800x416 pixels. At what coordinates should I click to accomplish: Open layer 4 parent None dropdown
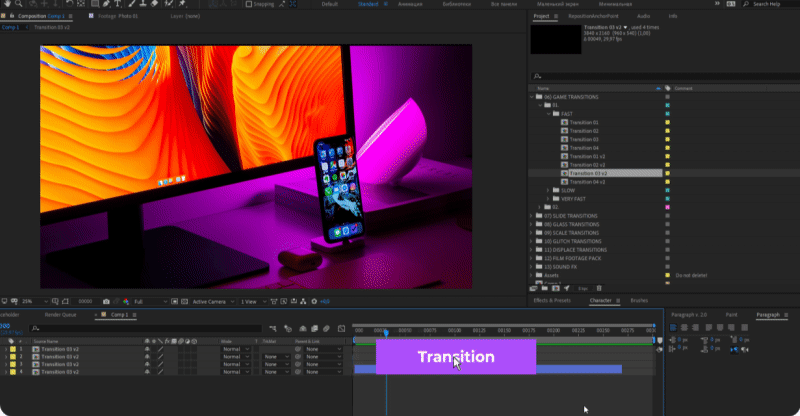(323, 372)
